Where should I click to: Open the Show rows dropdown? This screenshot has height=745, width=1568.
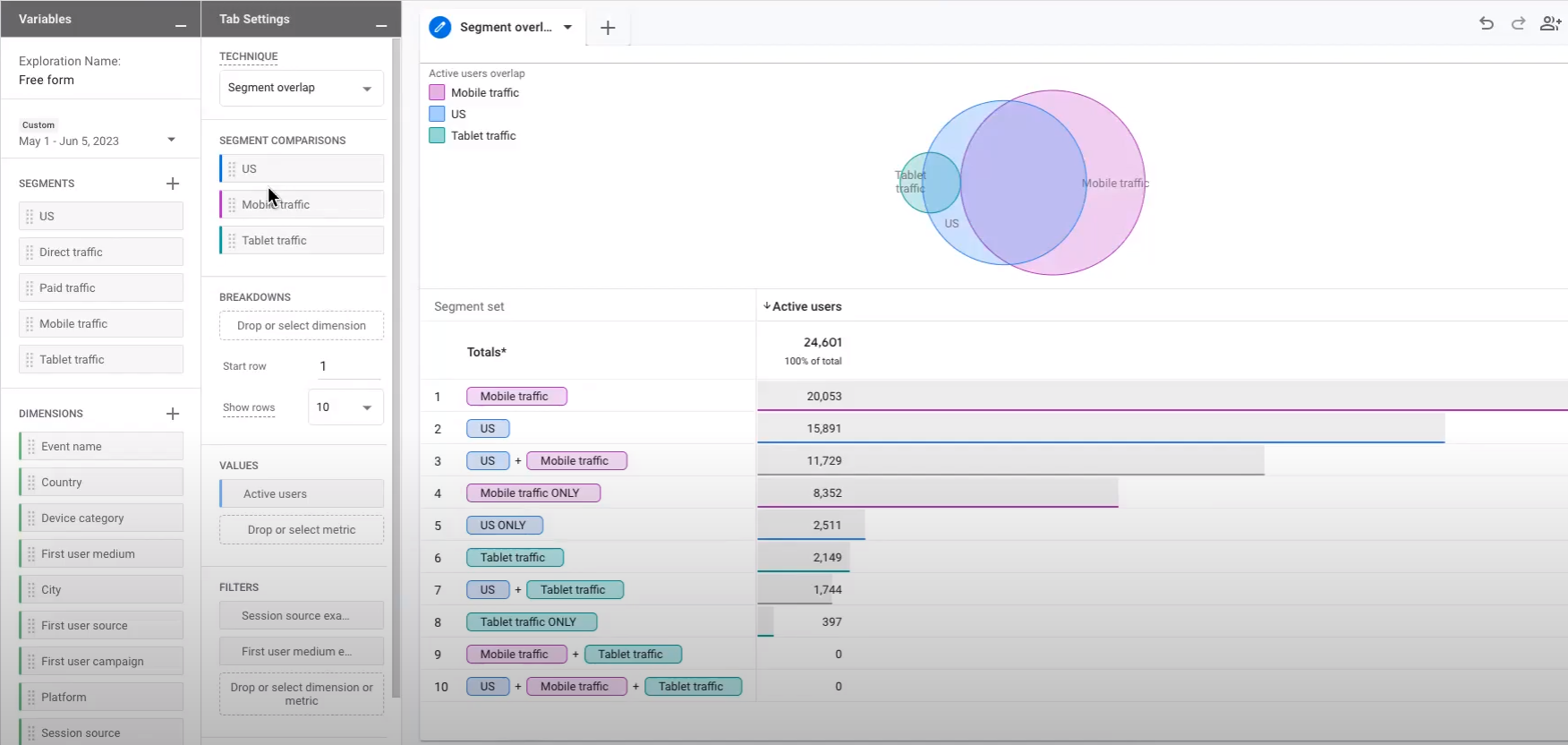coord(345,407)
